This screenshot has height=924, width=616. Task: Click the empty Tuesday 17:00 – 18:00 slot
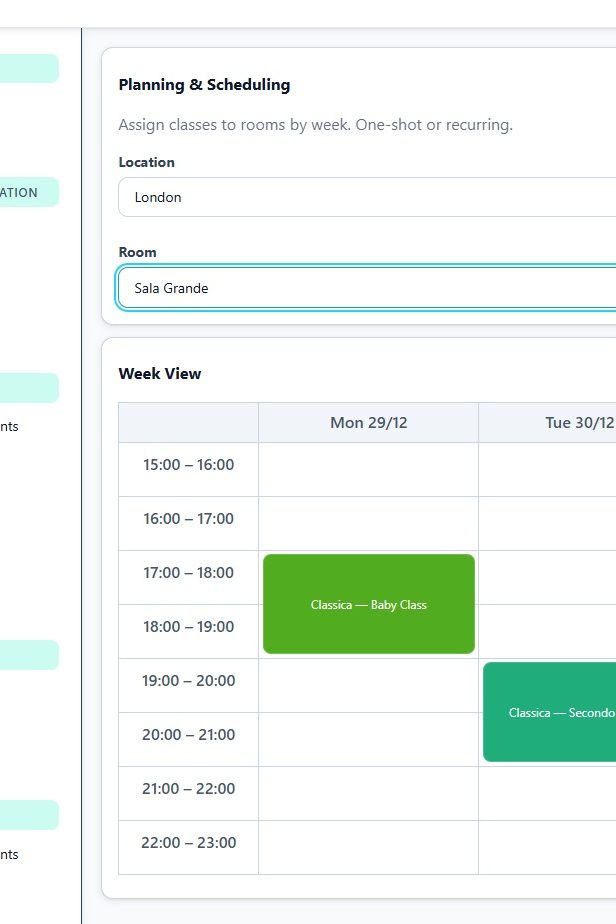[548, 577]
